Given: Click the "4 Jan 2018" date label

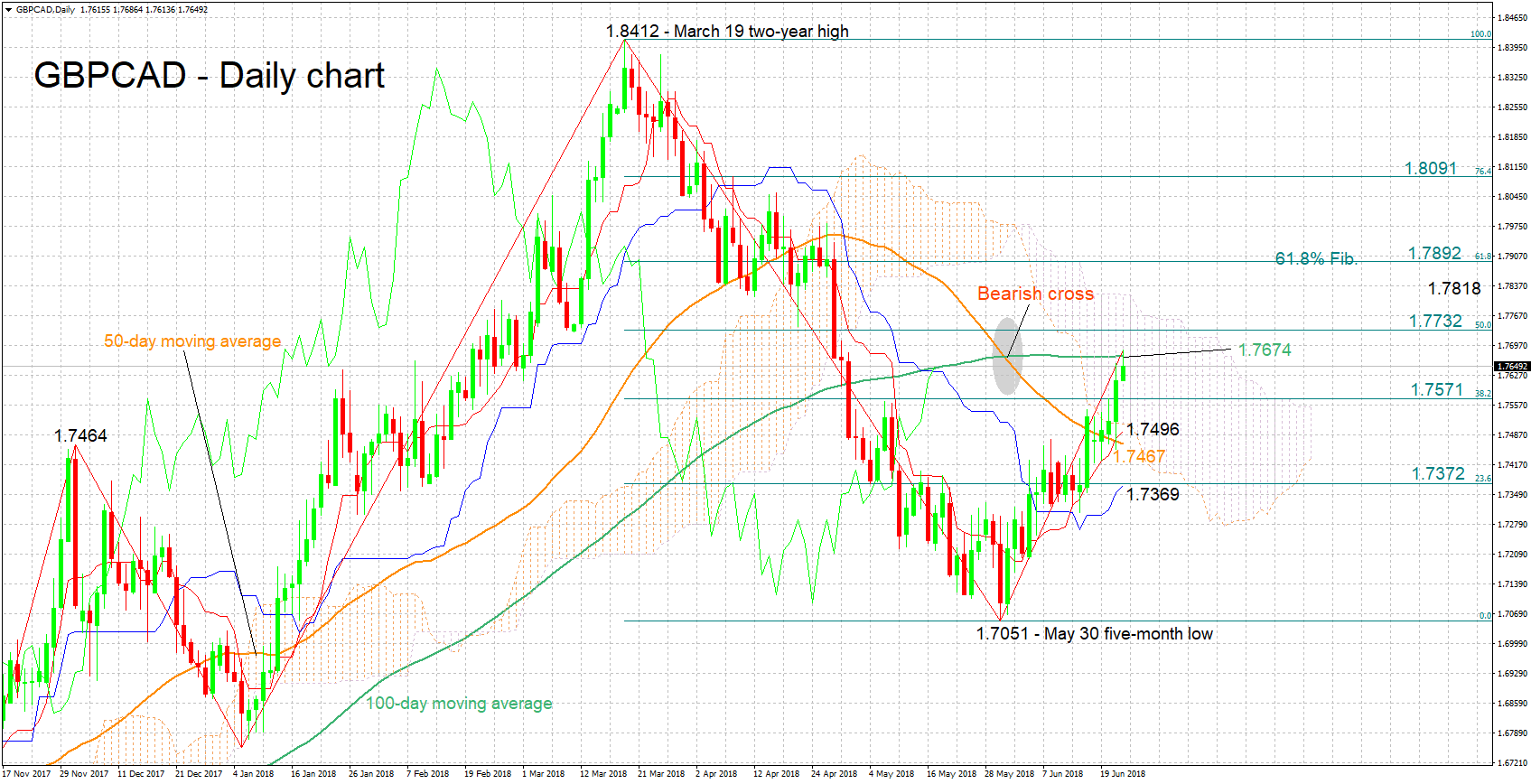Looking at the screenshot, I should pos(254,774).
